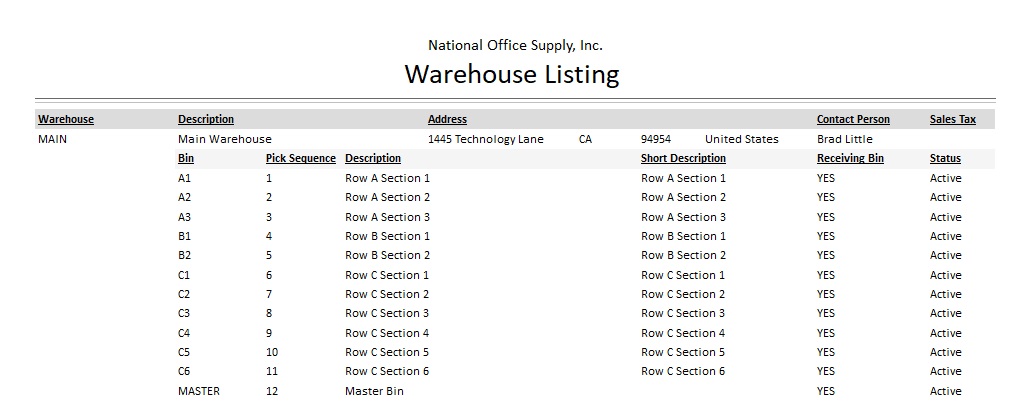Click the MAIN warehouse code
This screenshot has height=412, width=1034.
52,139
